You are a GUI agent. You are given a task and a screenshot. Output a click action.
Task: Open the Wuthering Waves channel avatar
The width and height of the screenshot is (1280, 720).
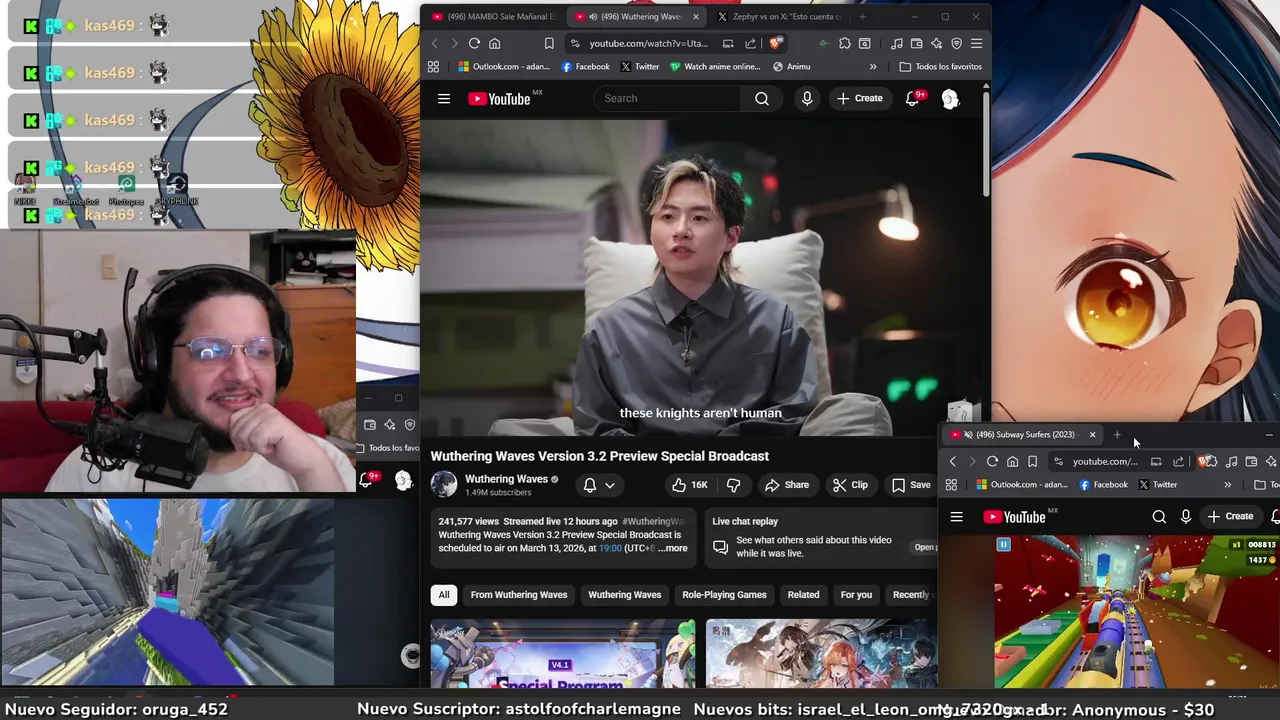tap(444, 484)
